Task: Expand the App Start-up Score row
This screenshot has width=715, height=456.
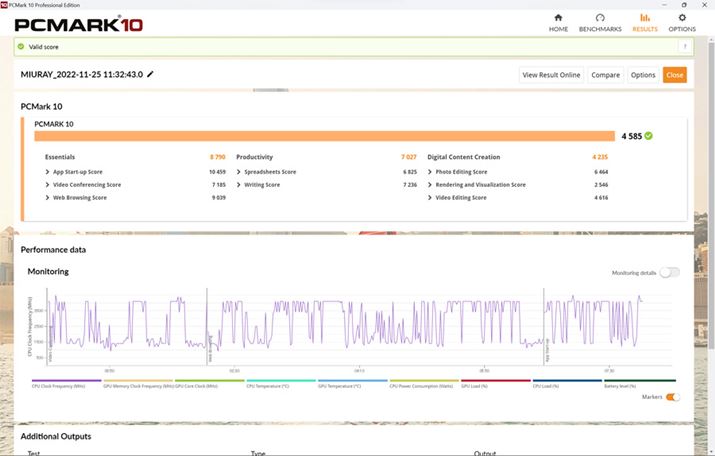Action: pos(48,172)
